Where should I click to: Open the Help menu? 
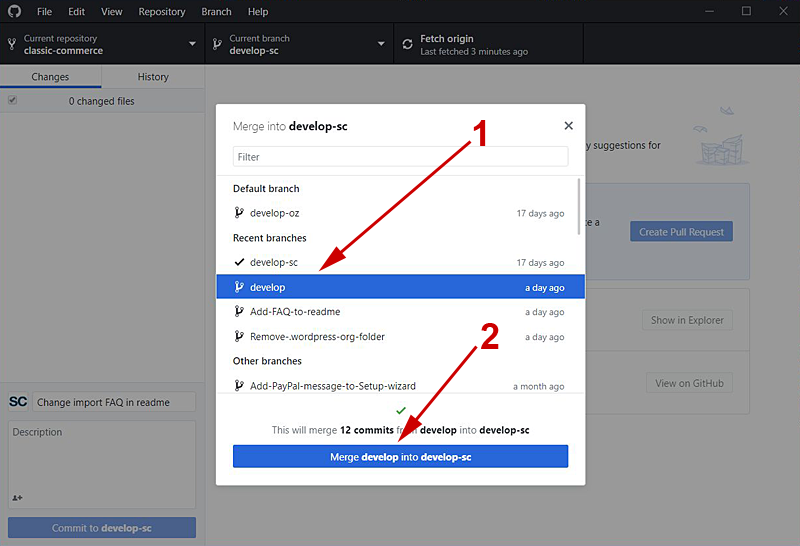(258, 11)
